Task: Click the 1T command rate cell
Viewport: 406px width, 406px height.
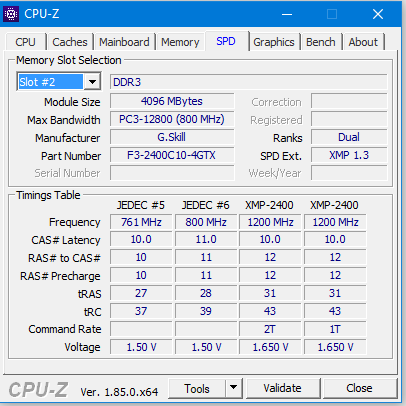Action: click(335, 329)
